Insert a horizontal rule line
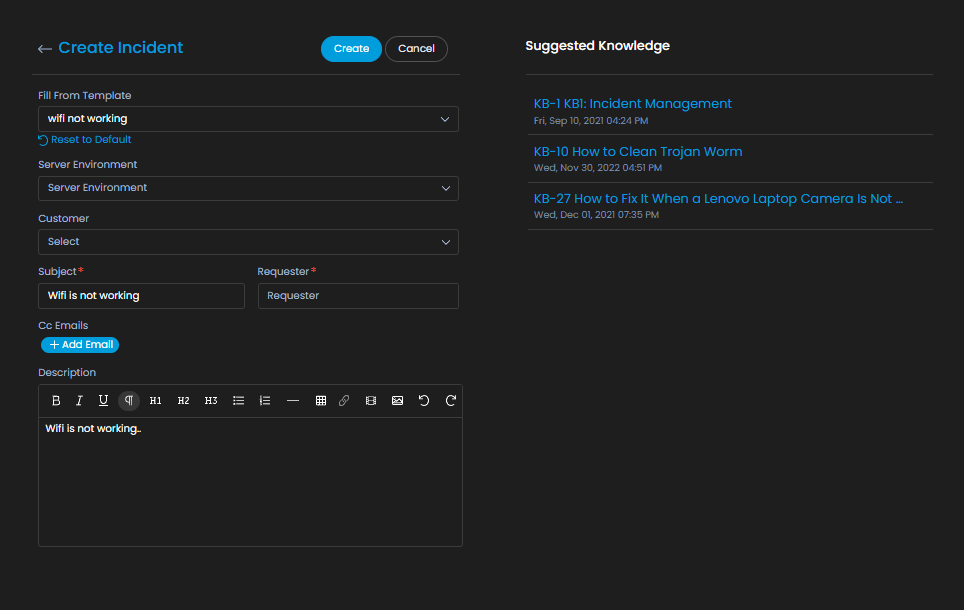964x610 pixels. (293, 400)
